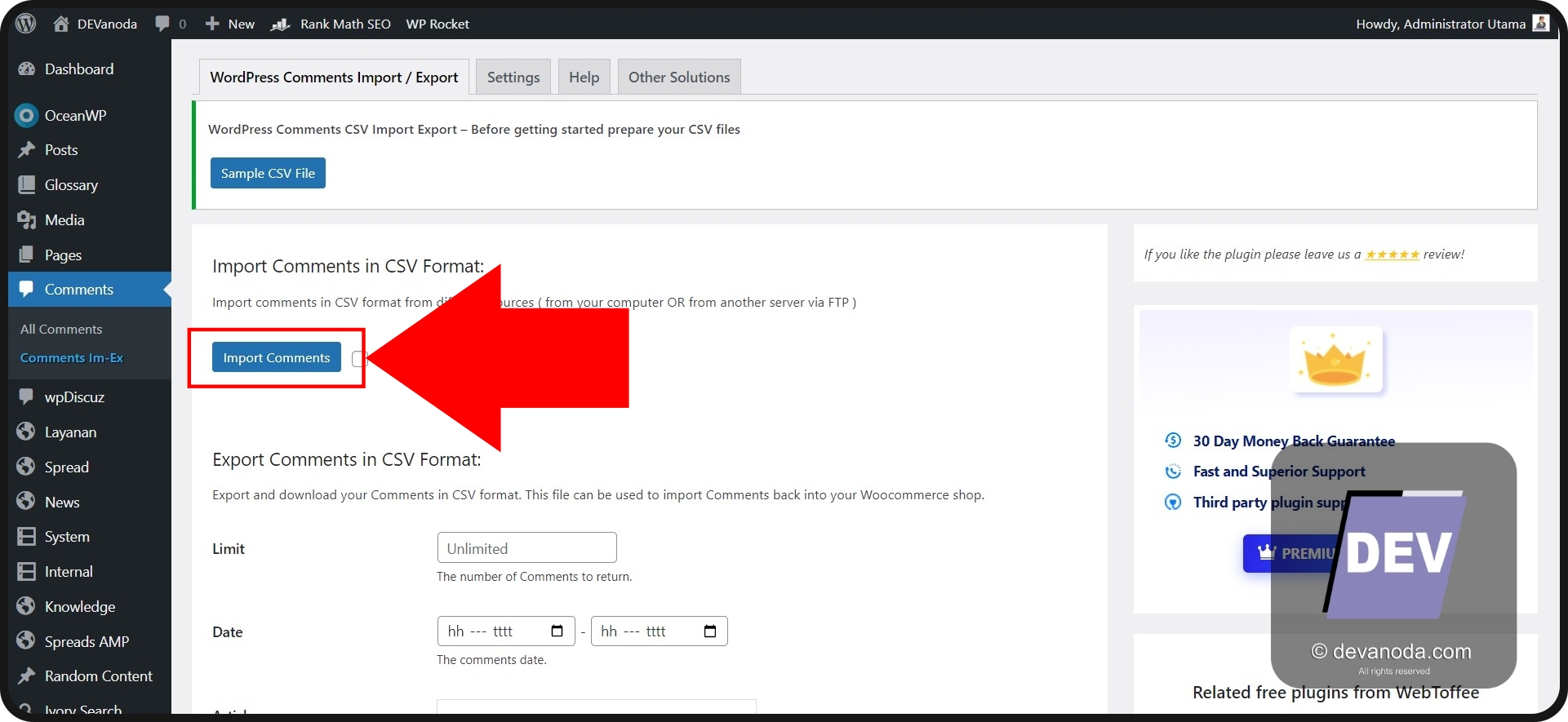Click the Fast and Superior Support icon
The height and width of the screenshot is (722, 1568).
pyautogui.click(x=1173, y=472)
